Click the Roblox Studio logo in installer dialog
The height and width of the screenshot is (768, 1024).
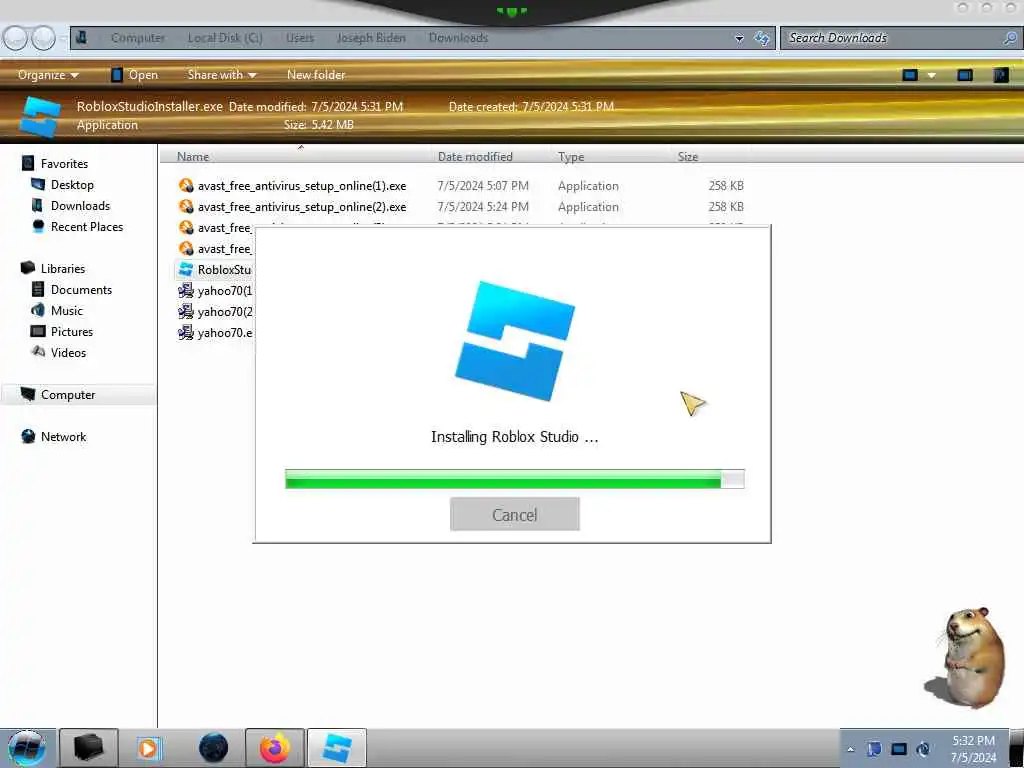point(515,341)
